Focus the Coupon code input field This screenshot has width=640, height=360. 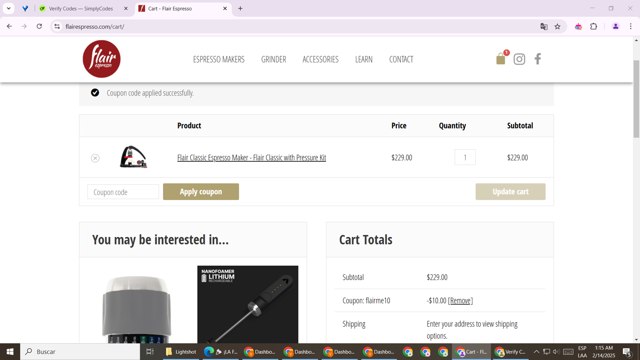[123, 192]
